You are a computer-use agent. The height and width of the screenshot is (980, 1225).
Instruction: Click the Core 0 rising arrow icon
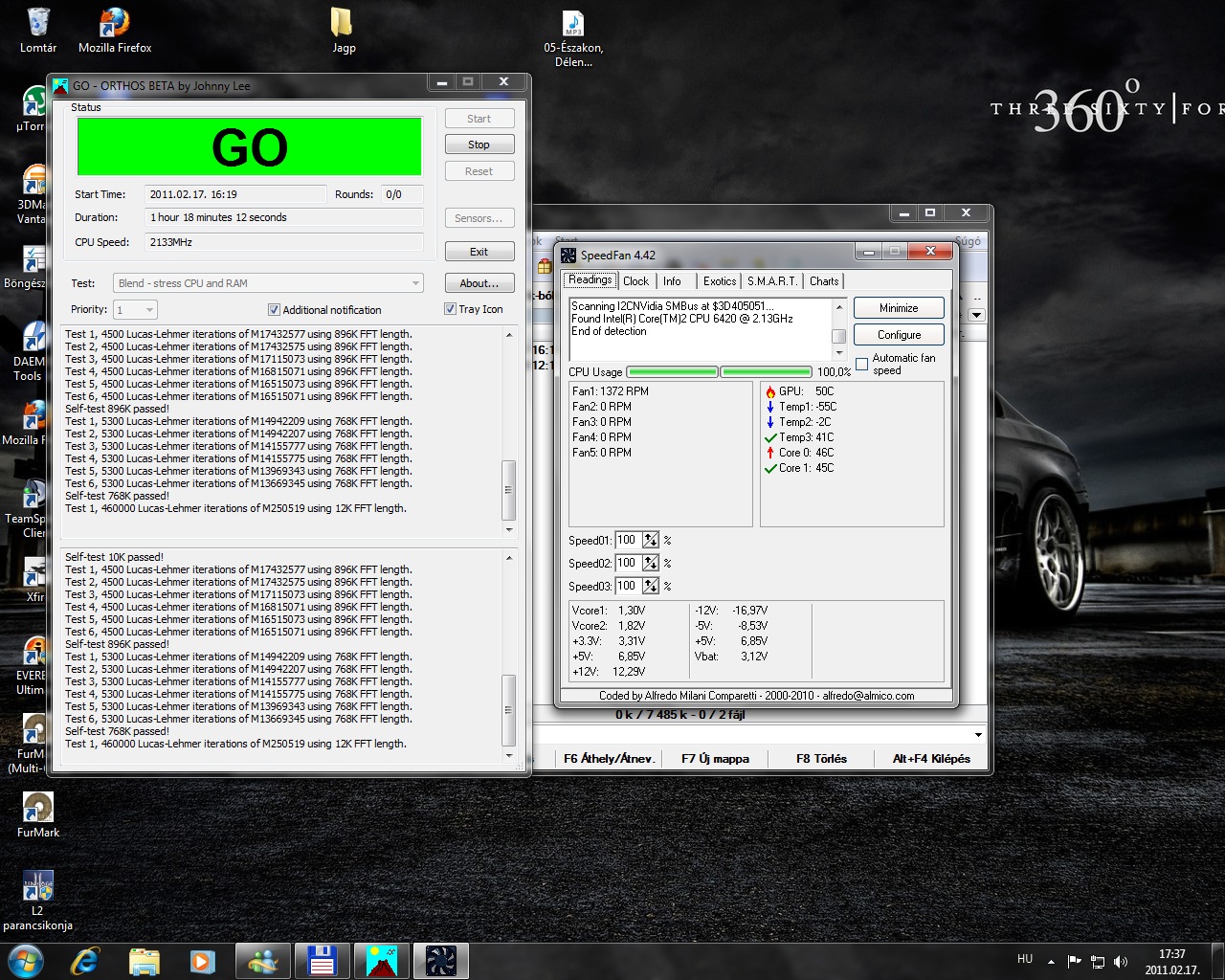770,453
